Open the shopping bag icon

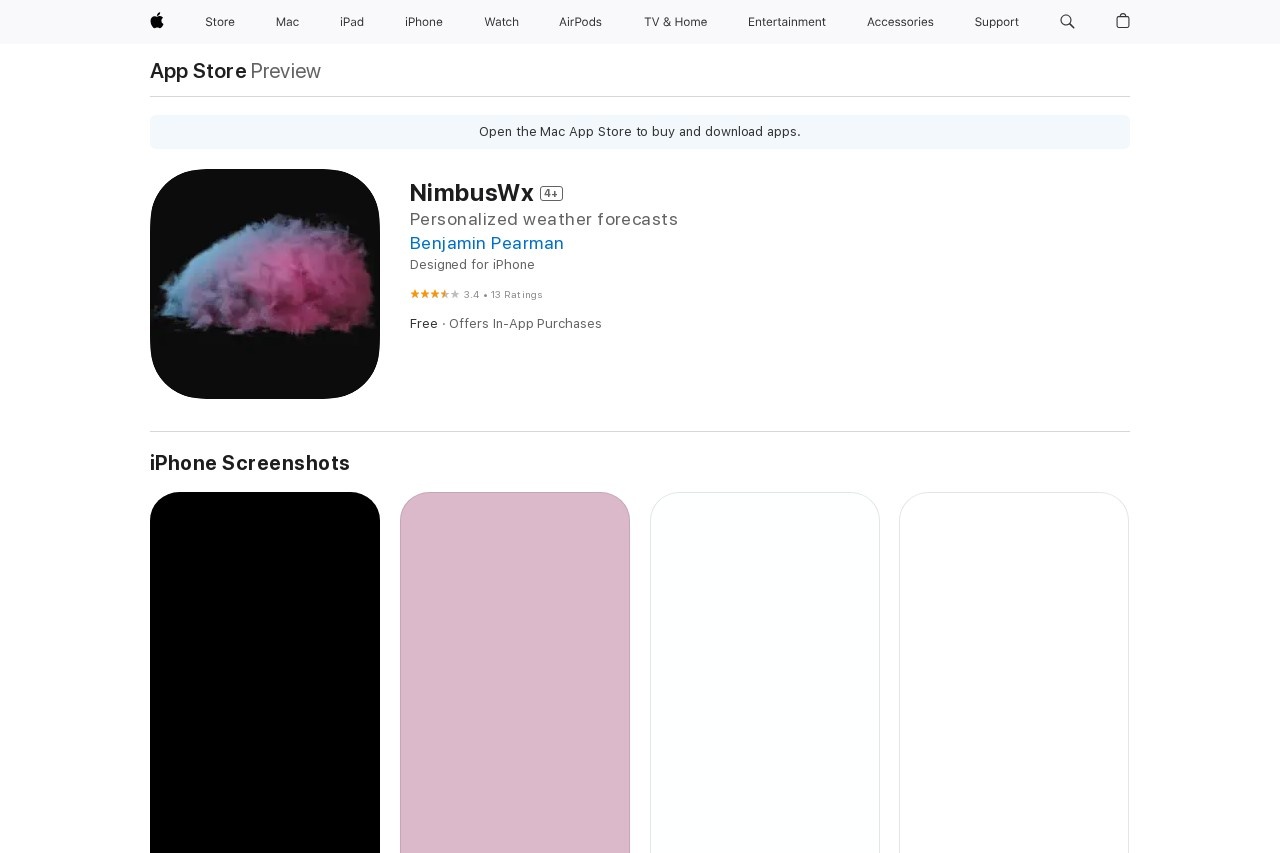[x=1123, y=21]
